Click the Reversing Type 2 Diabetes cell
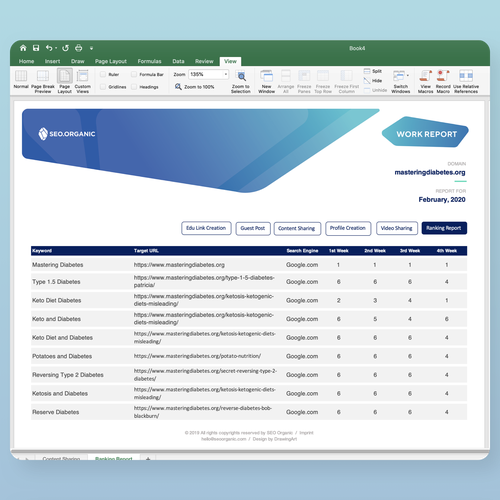The width and height of the screenshot is (500, 500). coord(68,375)
